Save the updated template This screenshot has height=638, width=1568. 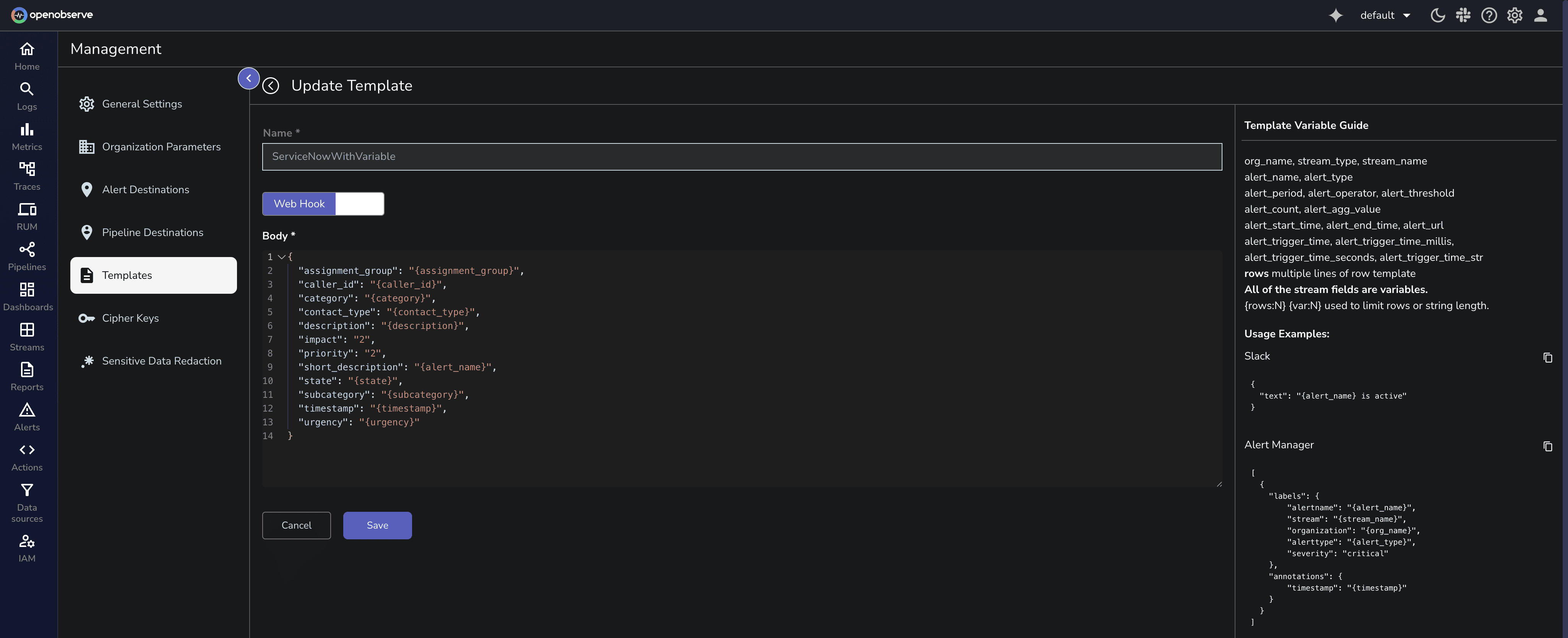coord(377,525)
